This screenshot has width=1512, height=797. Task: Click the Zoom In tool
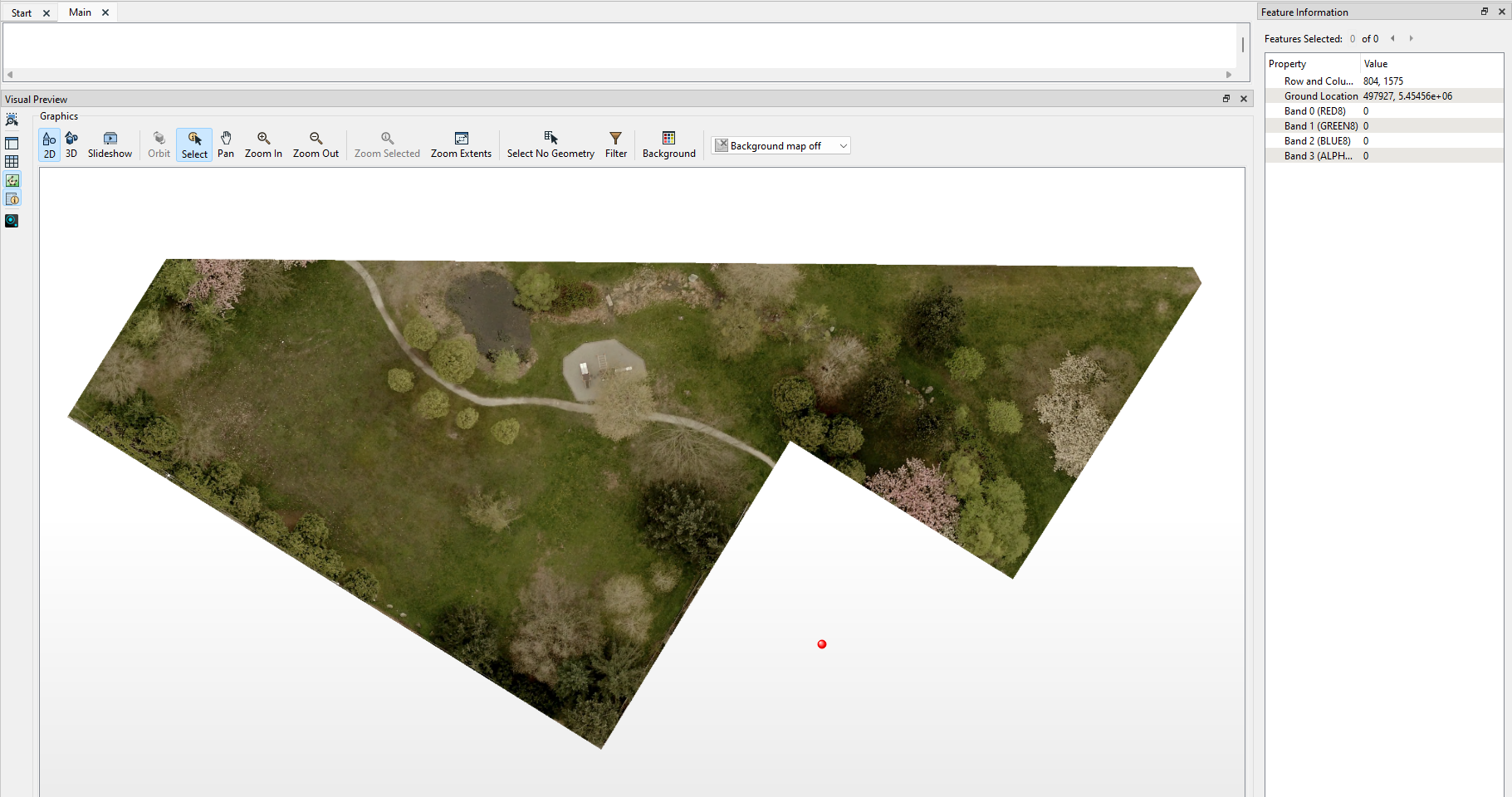click(x=262, y=144)
